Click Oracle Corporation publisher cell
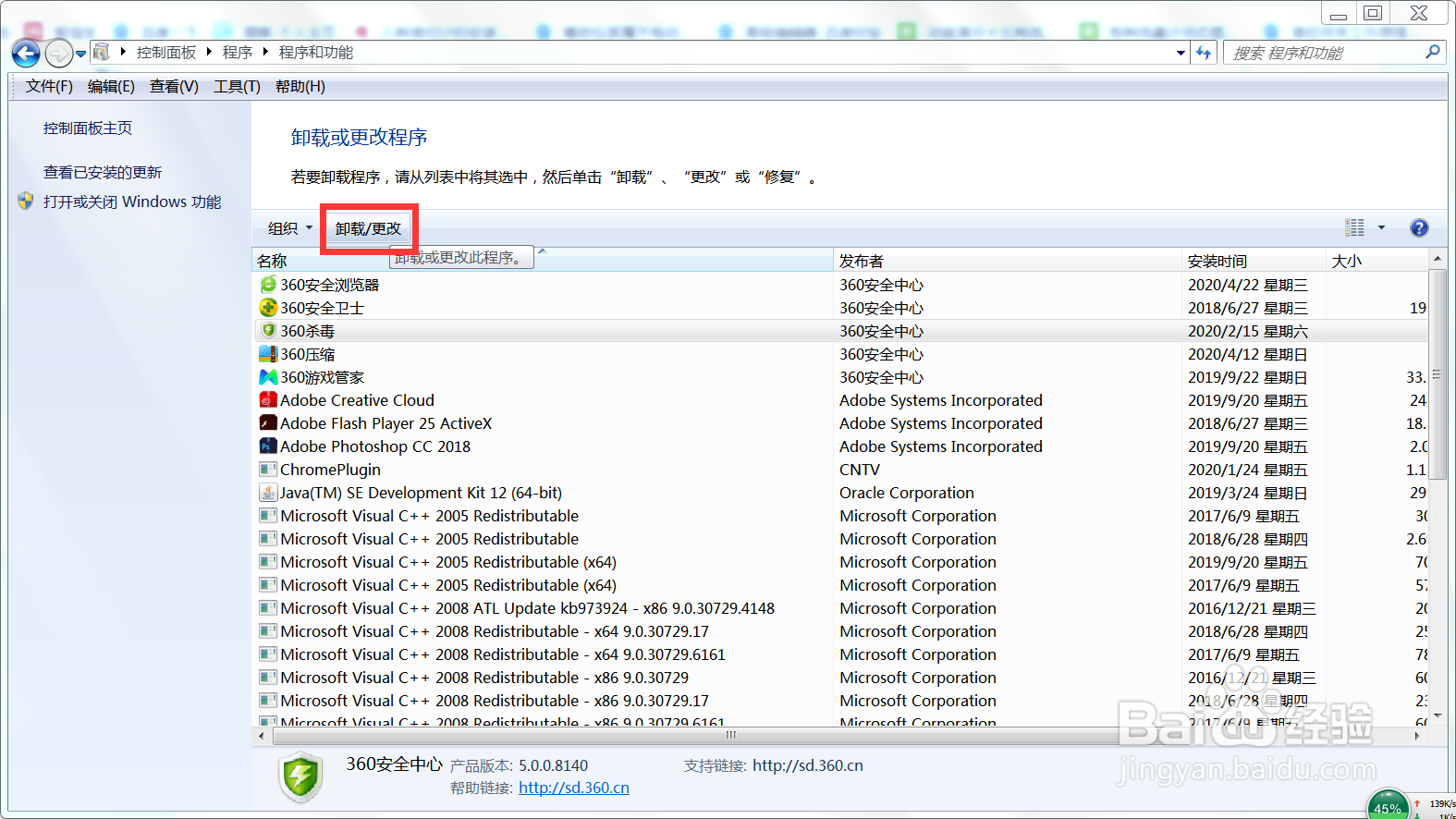The image size is (1456, 819). coord(907,493)
